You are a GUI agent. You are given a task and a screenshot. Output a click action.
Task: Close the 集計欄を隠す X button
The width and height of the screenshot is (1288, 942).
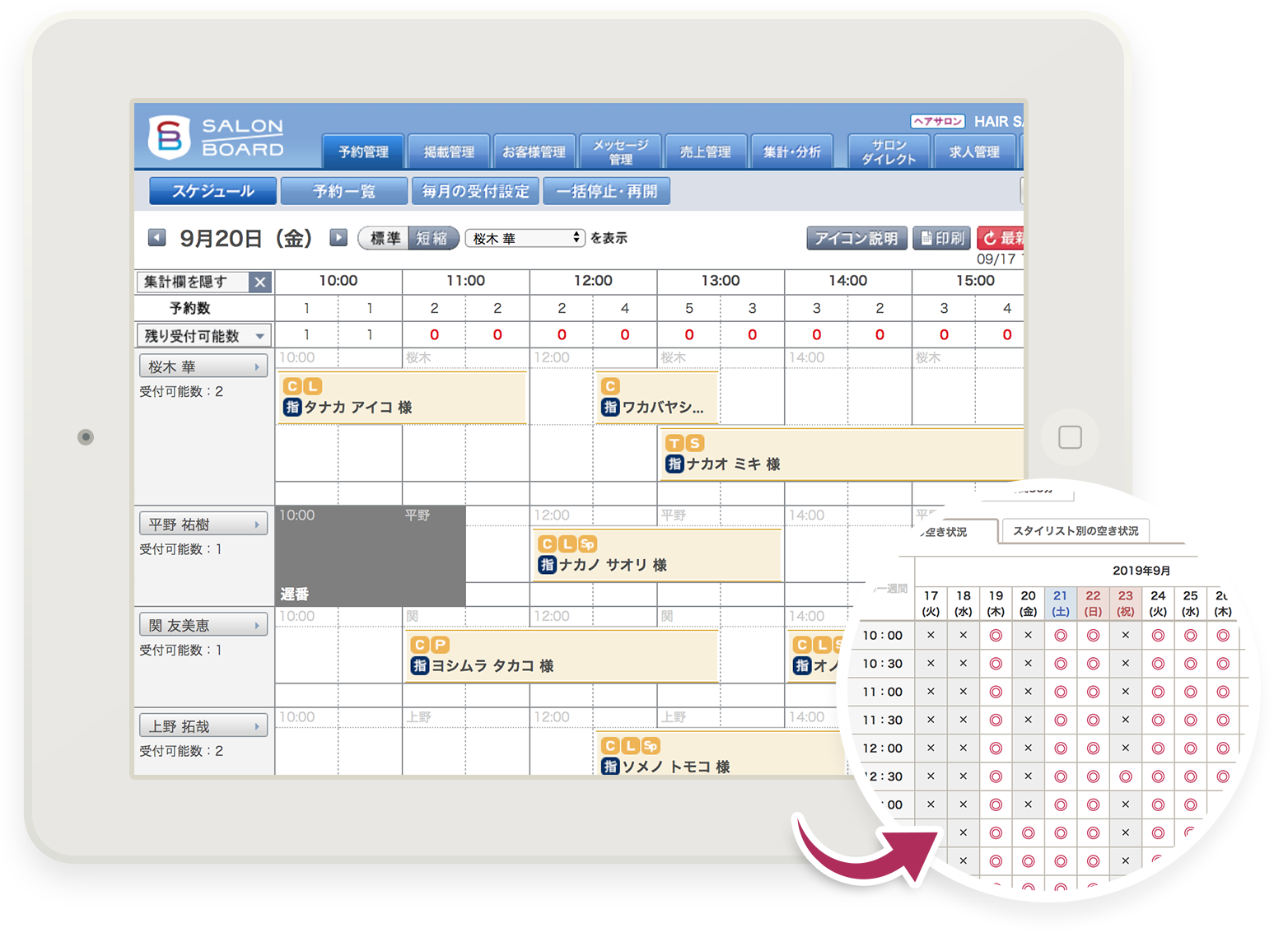pos(260,282)
